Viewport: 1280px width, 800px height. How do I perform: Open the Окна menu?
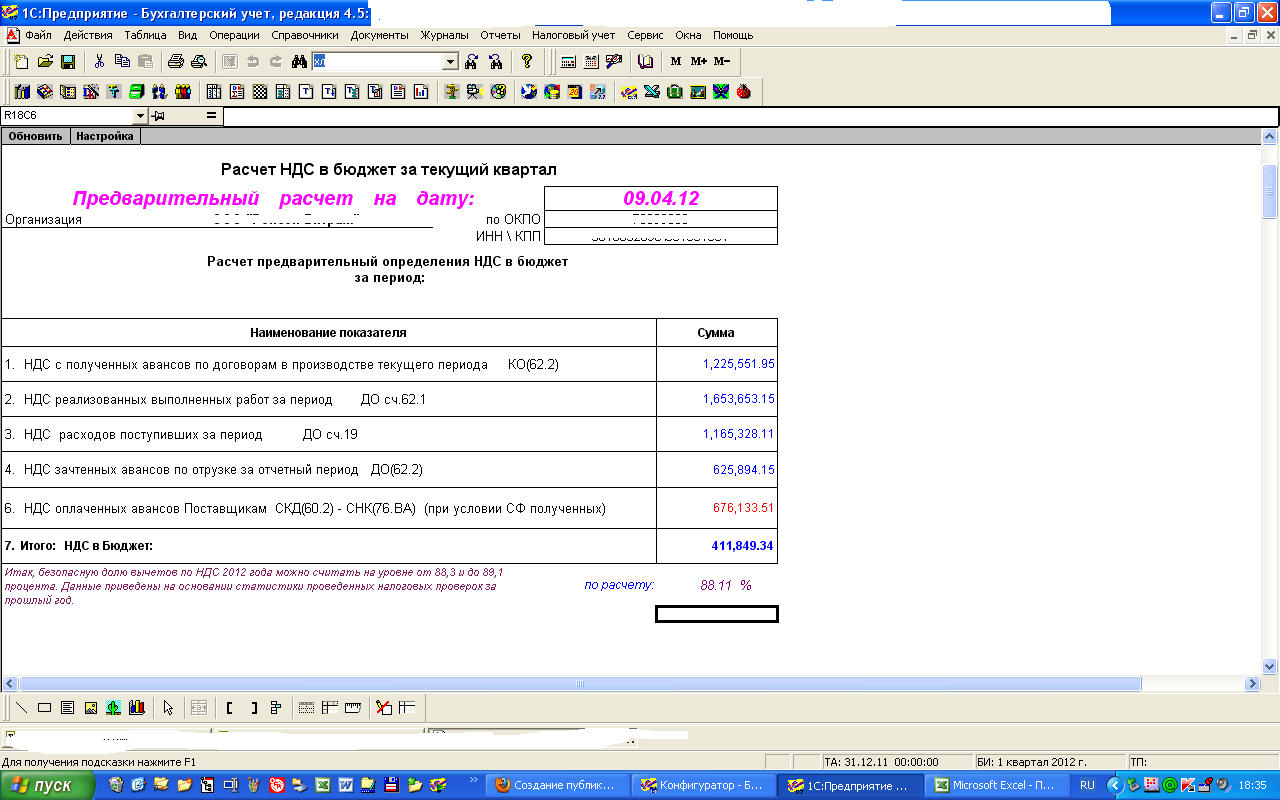click(x=688, y=35)
